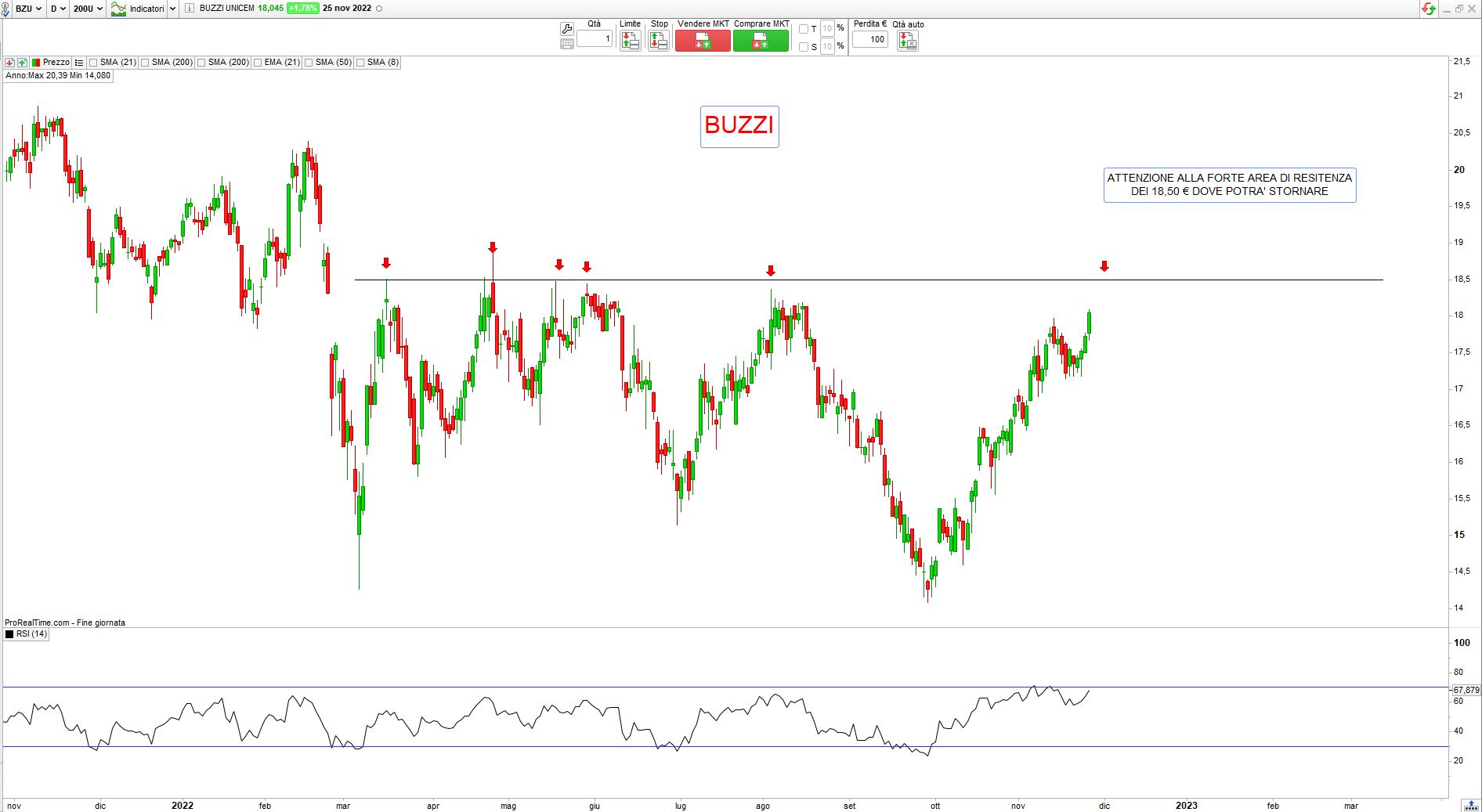Open trading settings wrench icon

pos(567,29)
